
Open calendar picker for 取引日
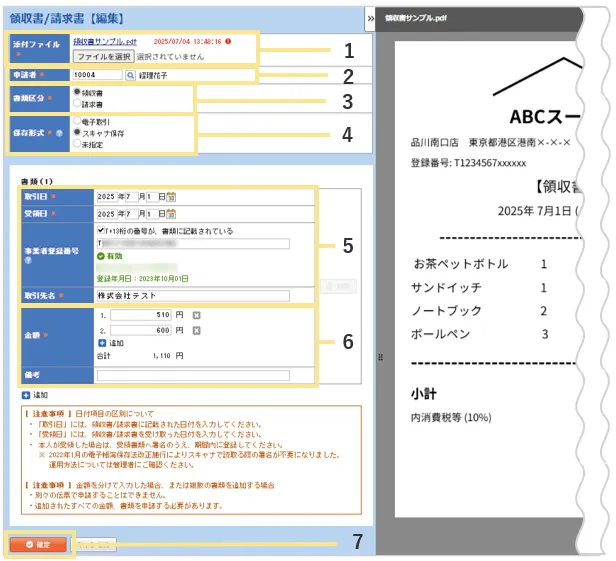point(172,197)
